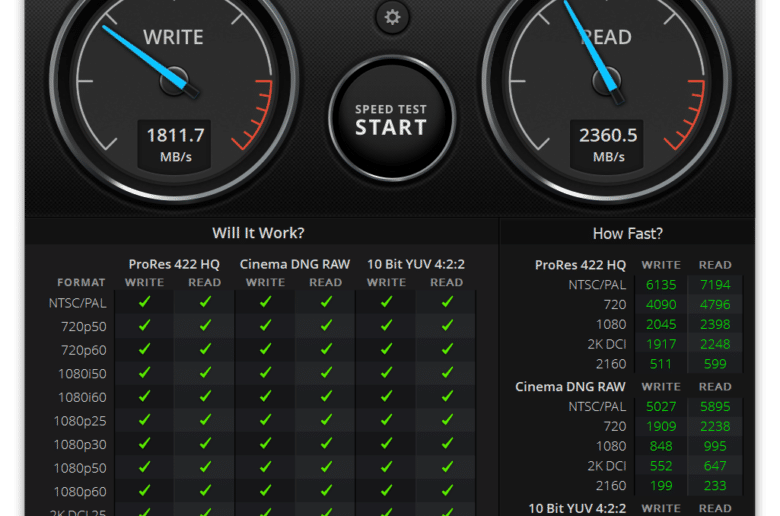The image size is (780, 516).
Task: Click the 720p50 10 Bit YUV read checkmark
Action: click(x=447, y=325)
